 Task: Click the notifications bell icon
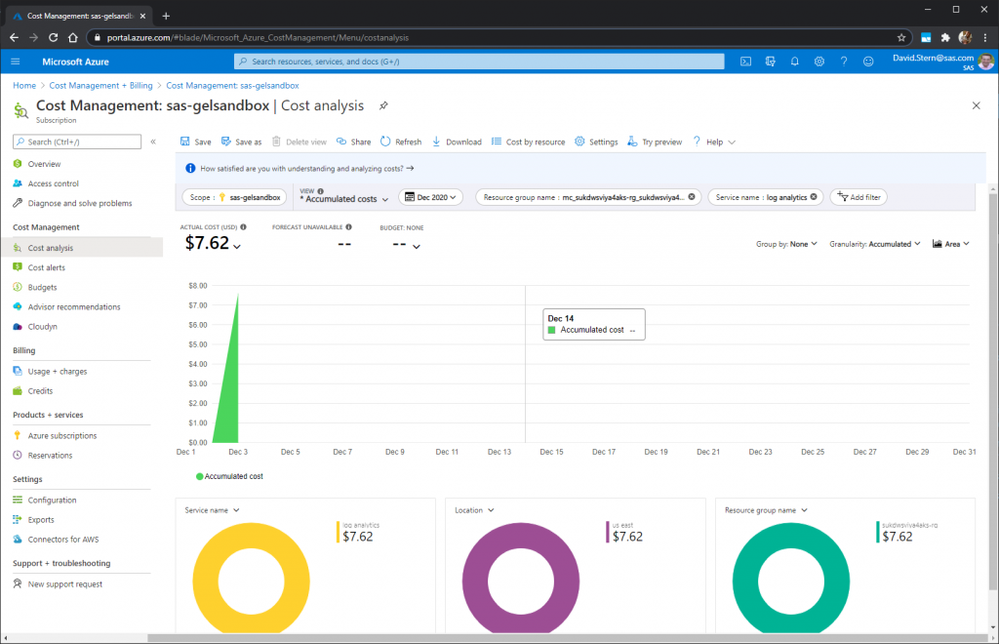pyautogui.click(x=795, y=62)
